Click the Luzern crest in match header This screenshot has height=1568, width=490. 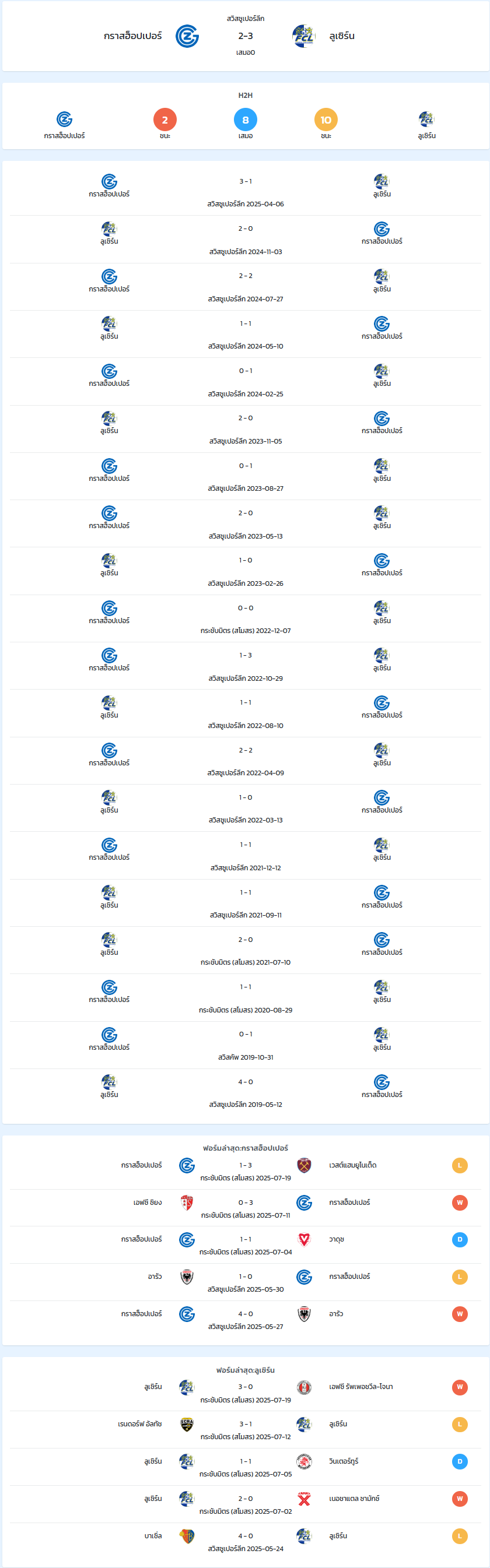pos(303,37)
